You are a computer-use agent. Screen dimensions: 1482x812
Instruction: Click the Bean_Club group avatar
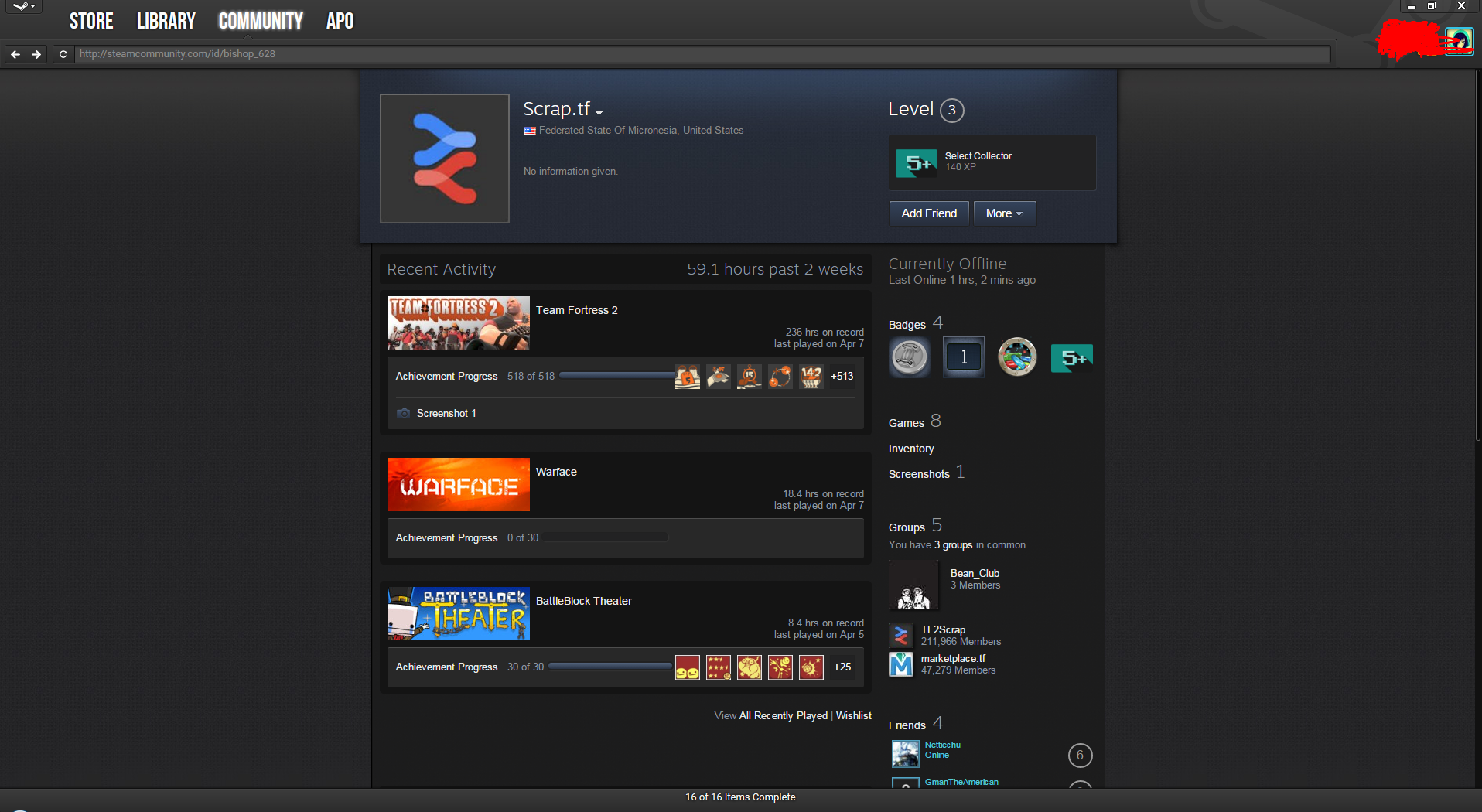[x=913, y=585]
